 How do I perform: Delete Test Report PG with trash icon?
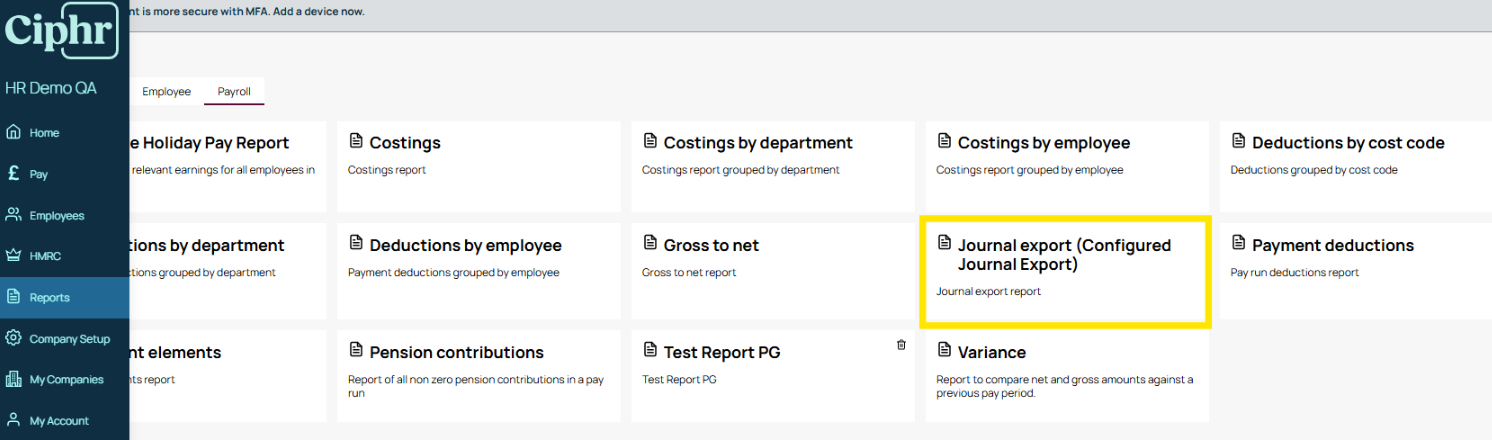click(x=901, y=344)
